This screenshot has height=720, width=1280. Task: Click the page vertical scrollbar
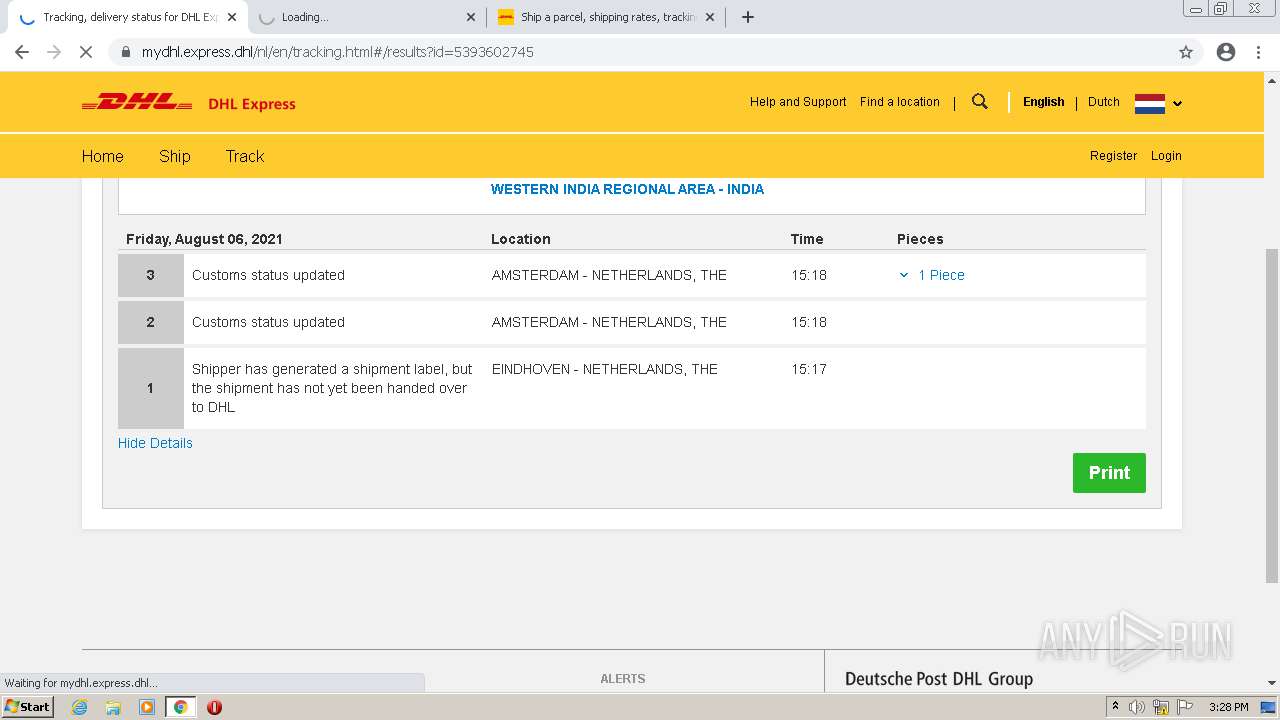pyautogui.click(x=1272, y=415)
